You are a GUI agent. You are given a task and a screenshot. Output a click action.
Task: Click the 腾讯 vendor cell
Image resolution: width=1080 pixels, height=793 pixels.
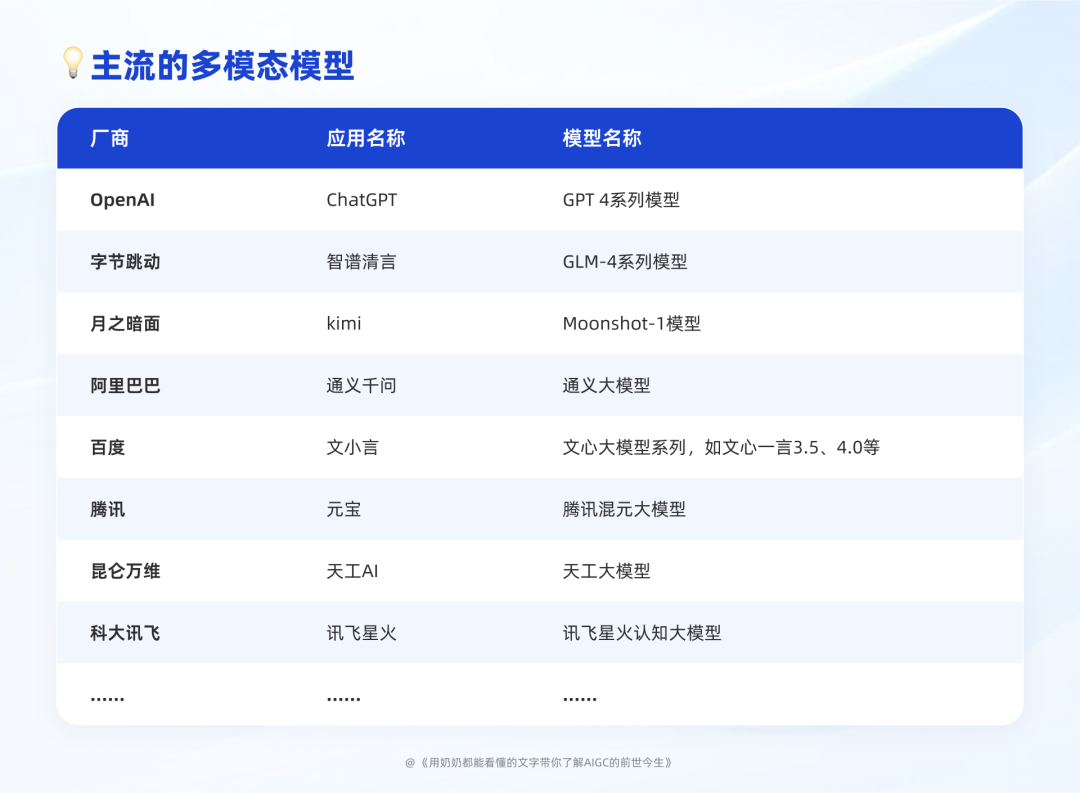[107, 510]
